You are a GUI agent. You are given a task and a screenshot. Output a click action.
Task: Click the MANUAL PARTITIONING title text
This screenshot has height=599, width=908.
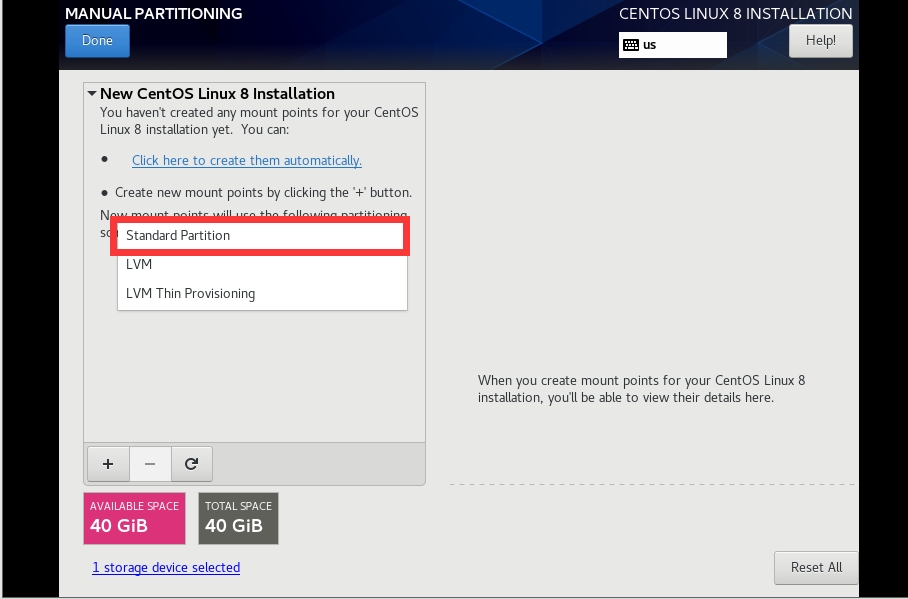[x=153, y=14]
